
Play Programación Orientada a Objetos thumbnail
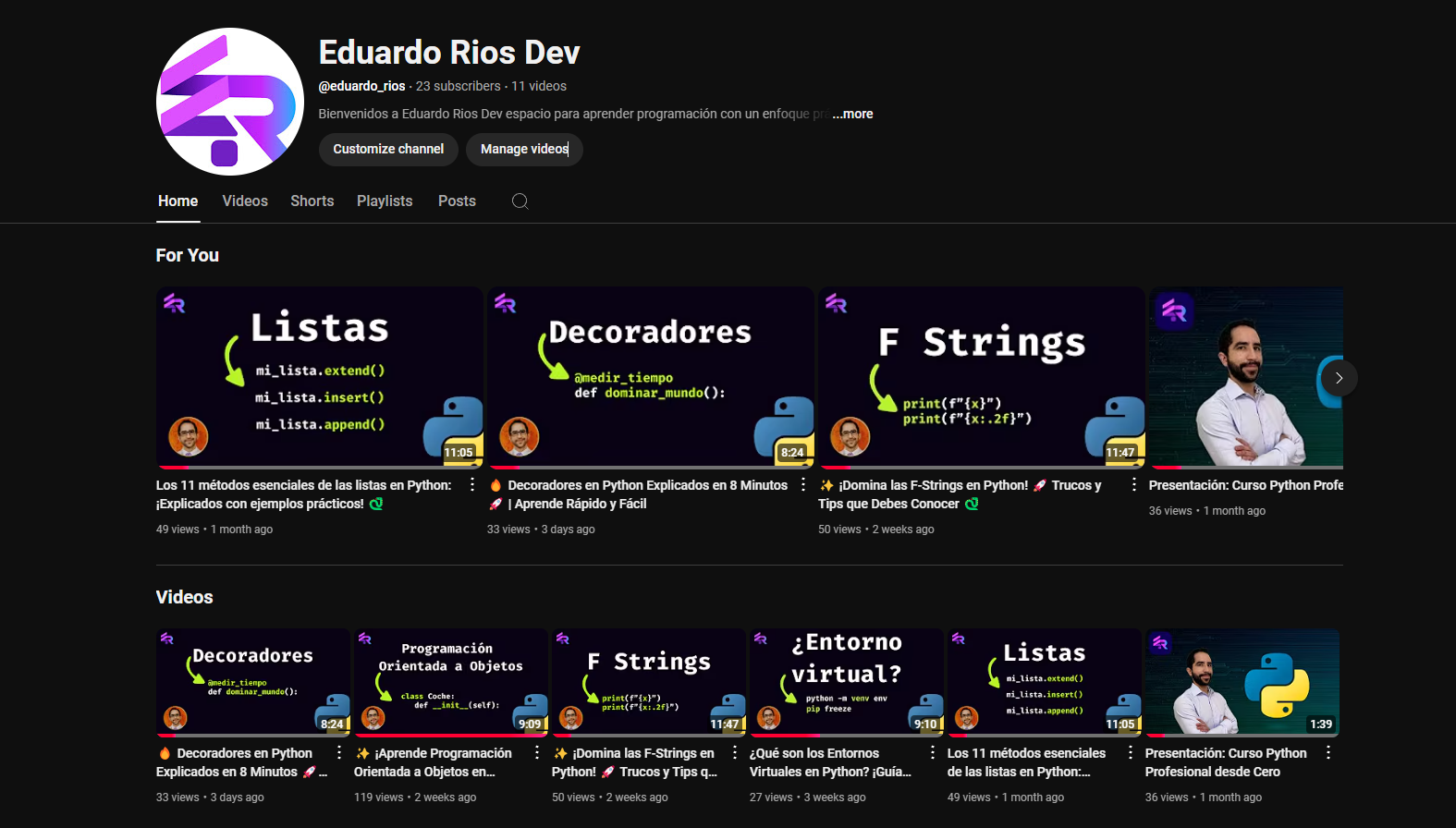(451, 682)
